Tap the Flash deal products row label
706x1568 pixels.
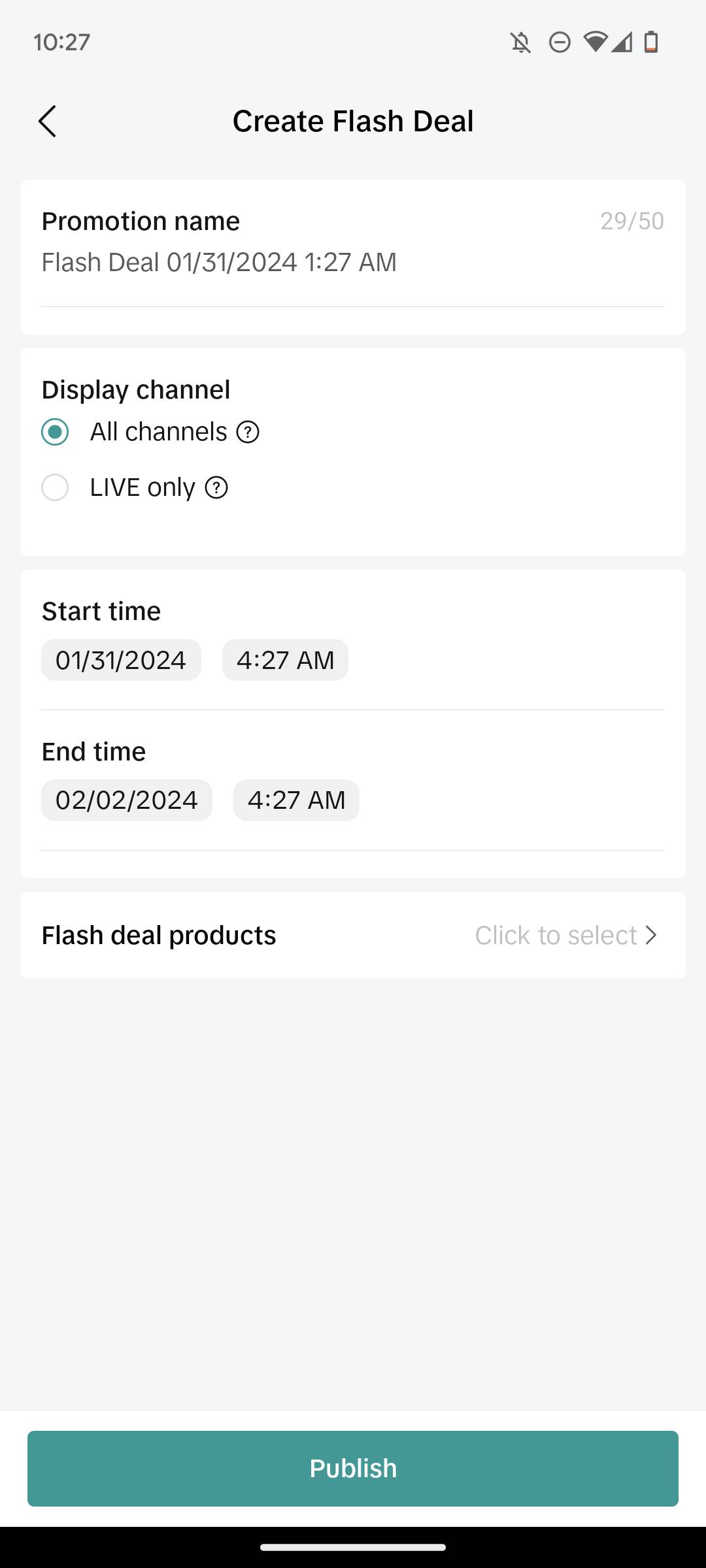point(159,936)
